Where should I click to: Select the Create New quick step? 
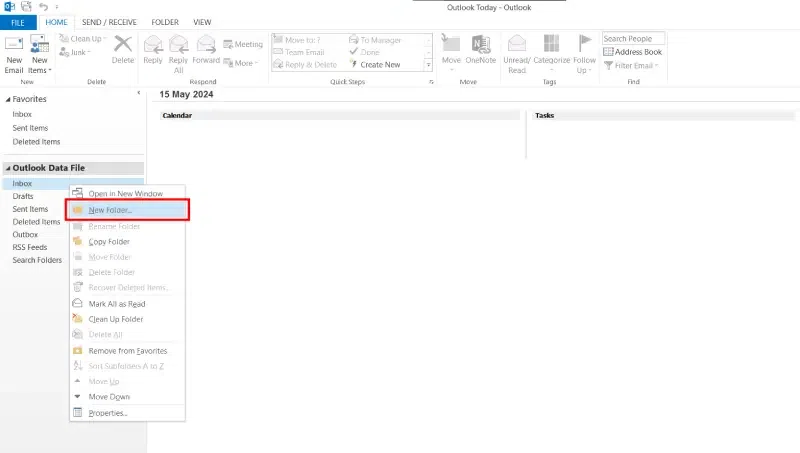(374, 65)
